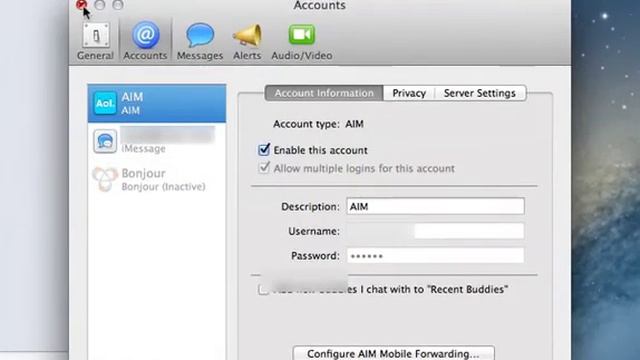The height and width of the screenshot is (360, 640).
Task: Click the Account type: AIM label
Action: point(318,124)
